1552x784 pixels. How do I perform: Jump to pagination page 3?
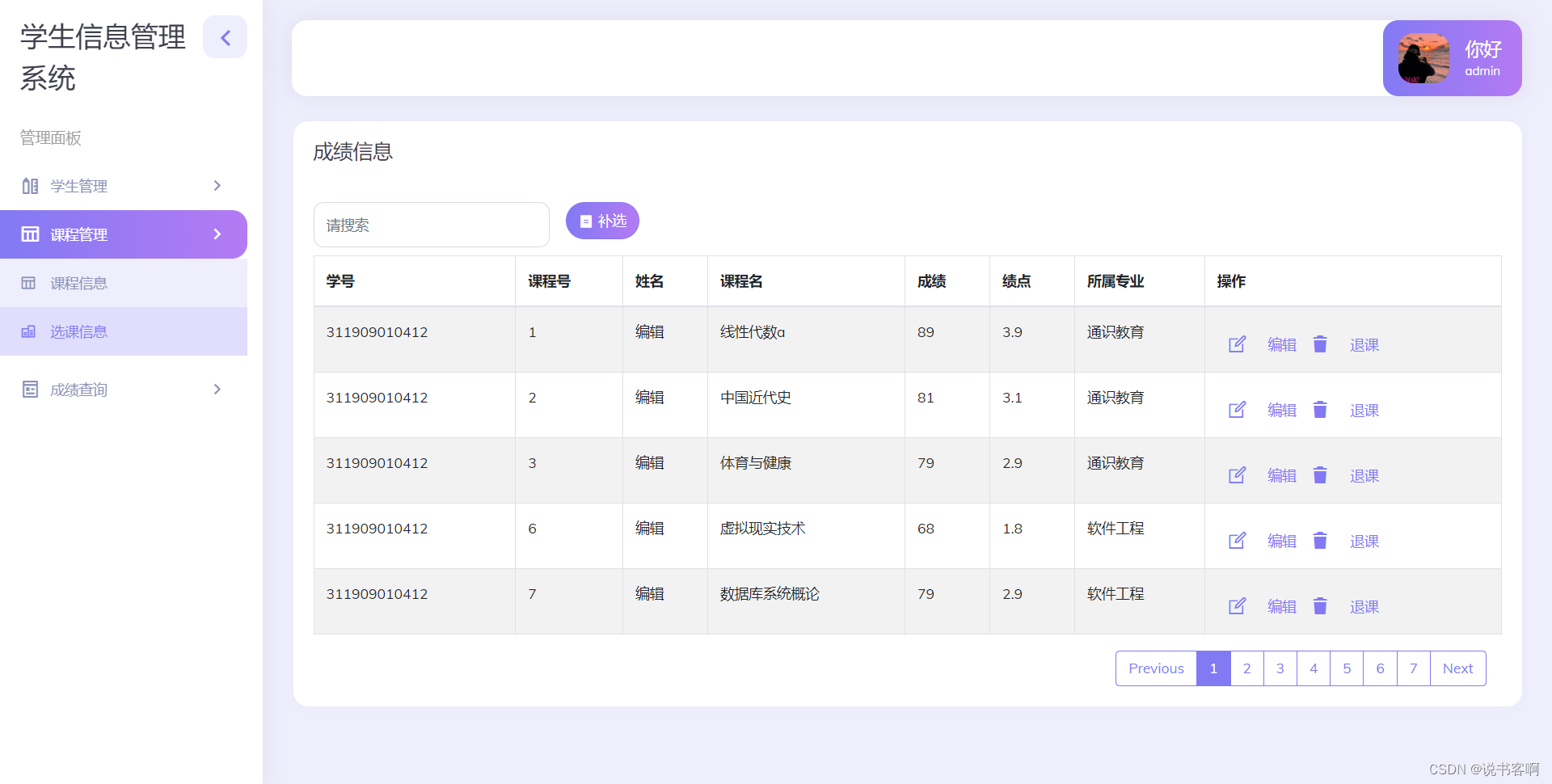(x=1280, y=668)
